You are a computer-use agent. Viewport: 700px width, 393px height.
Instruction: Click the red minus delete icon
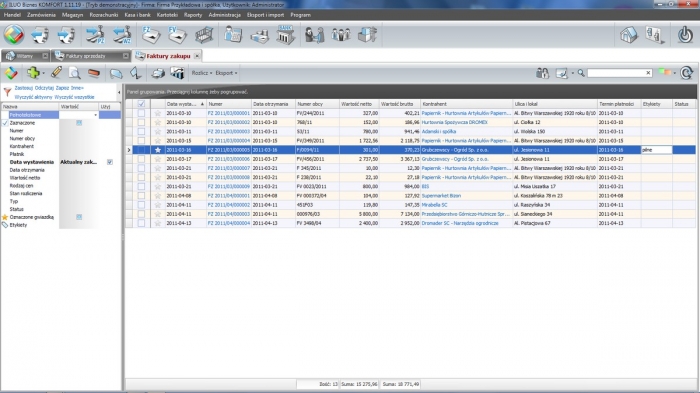click(x=94, y=73)
